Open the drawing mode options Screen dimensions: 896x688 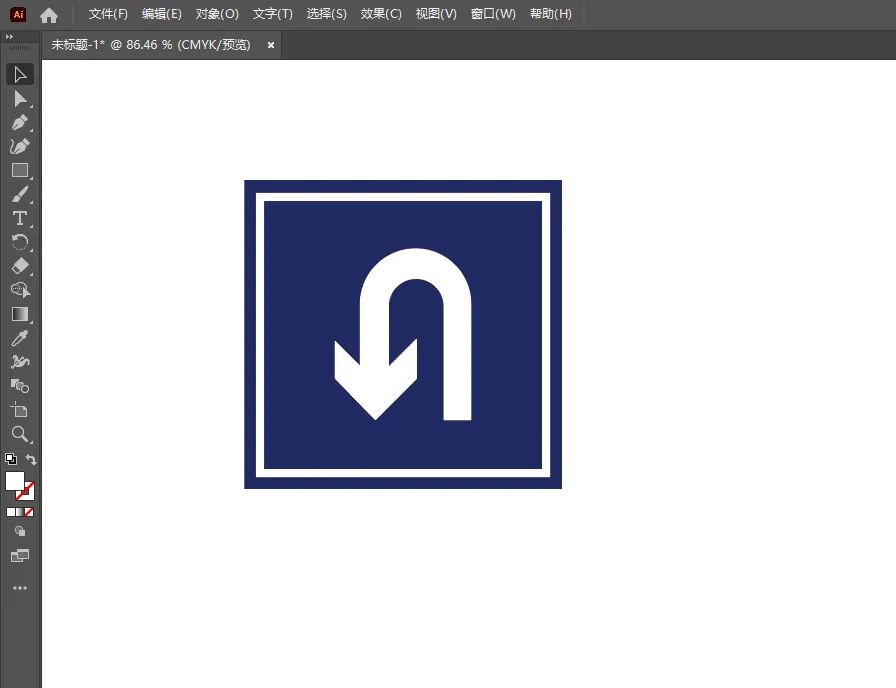point(20,531)
